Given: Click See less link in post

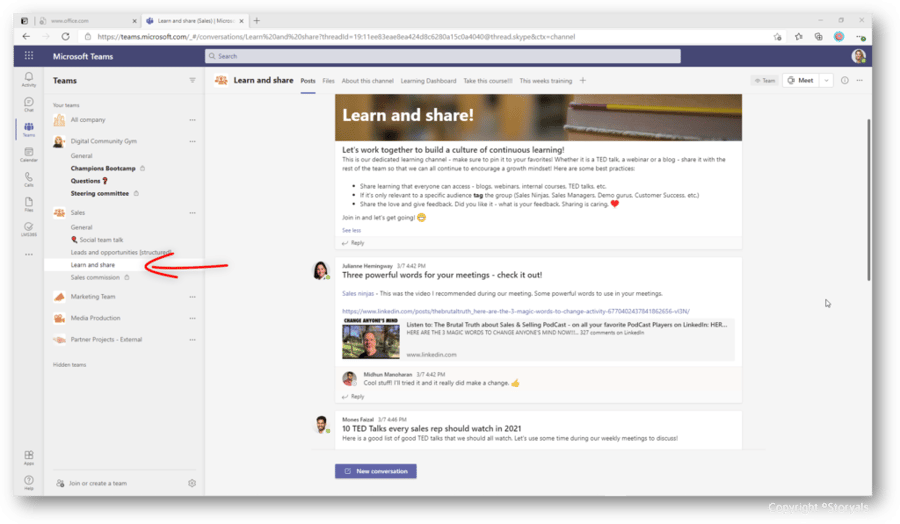Looking at the screenshot, I should (351, 230).
